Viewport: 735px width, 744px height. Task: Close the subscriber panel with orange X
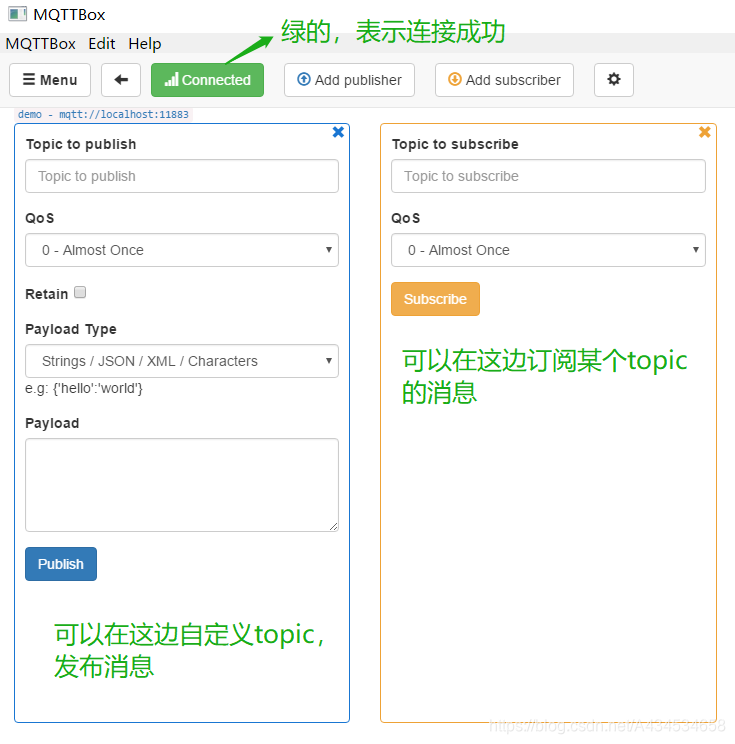pos(705,132)
